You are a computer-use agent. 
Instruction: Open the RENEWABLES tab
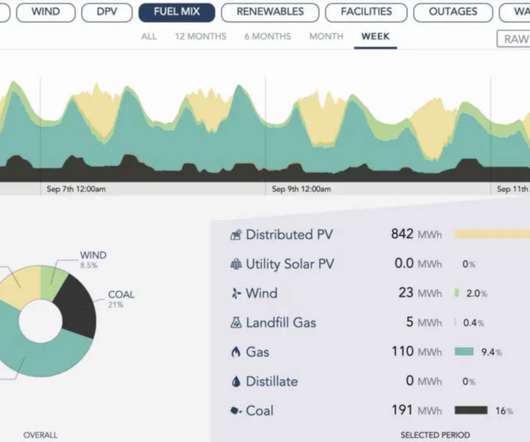[x=270, y=13]
